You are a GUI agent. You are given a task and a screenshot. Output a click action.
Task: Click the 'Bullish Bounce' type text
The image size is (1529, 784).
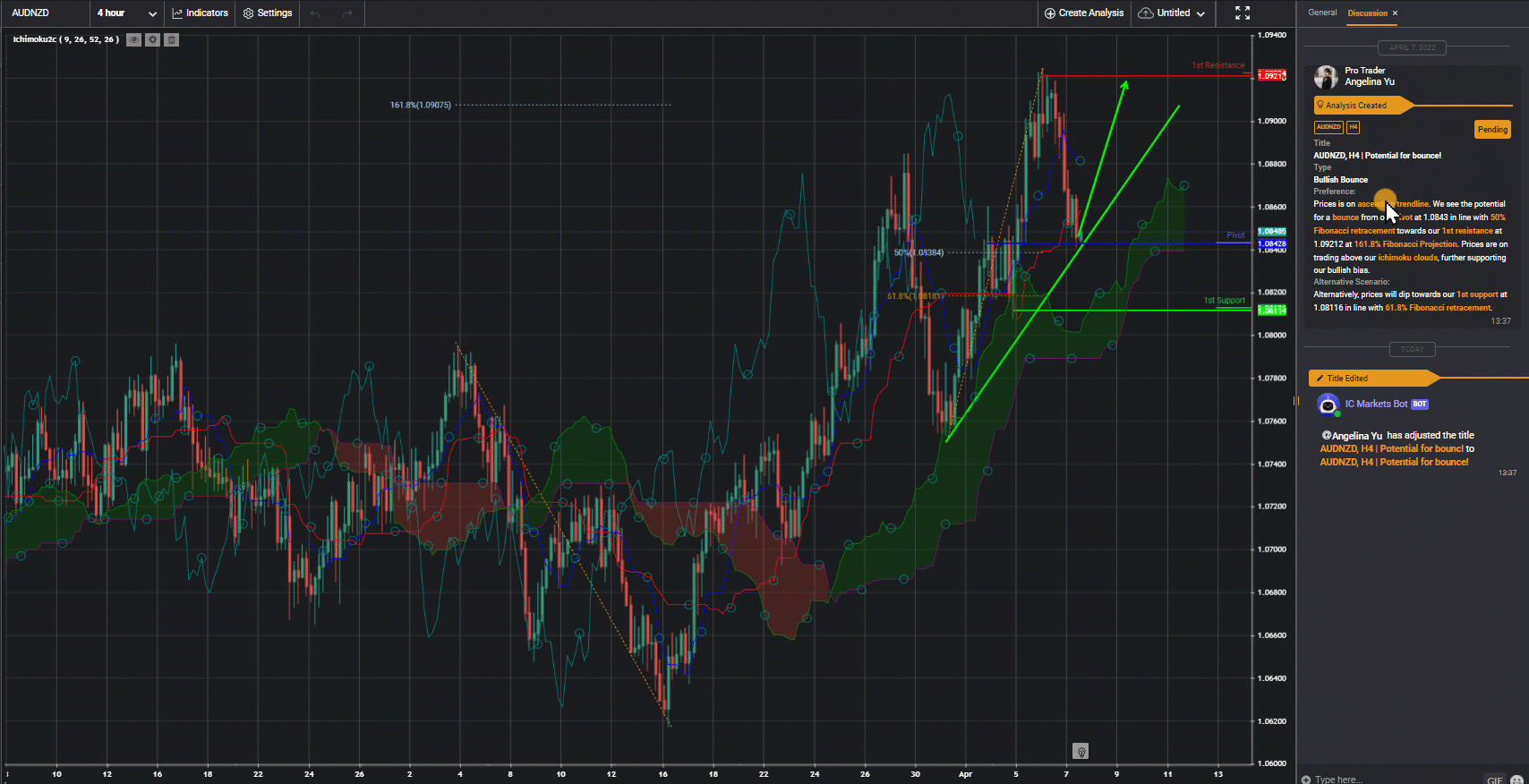[1340, 180]
